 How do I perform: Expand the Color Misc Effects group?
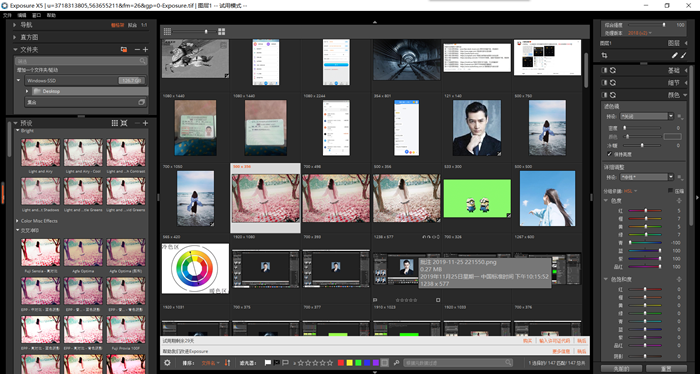point(18,221)
